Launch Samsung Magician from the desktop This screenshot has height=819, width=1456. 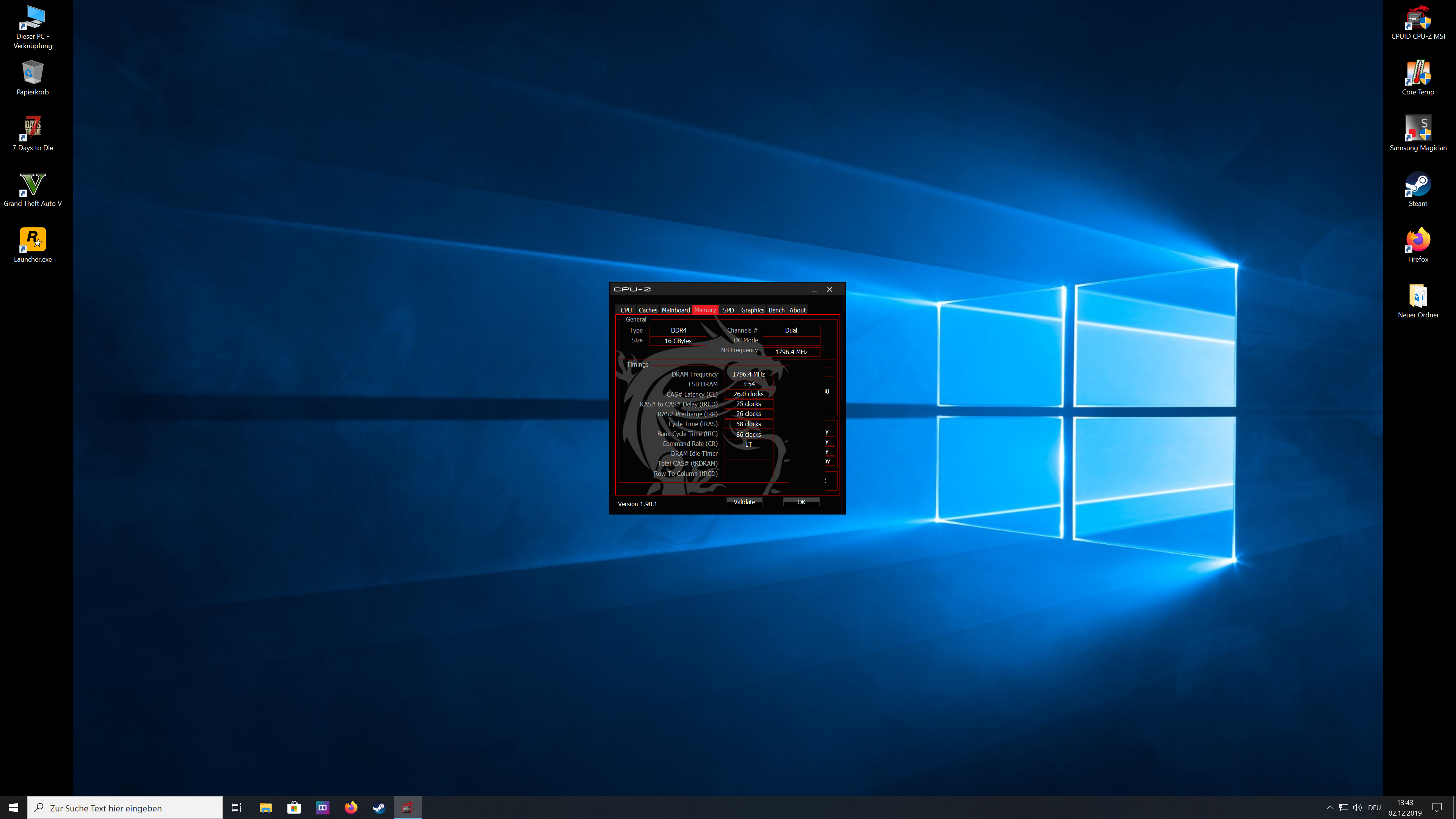click(x=1418, y=132)
